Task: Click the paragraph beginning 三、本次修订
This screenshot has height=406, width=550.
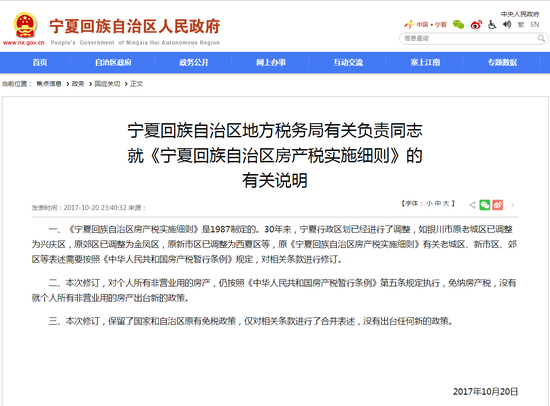Action: tap(251, 321)
